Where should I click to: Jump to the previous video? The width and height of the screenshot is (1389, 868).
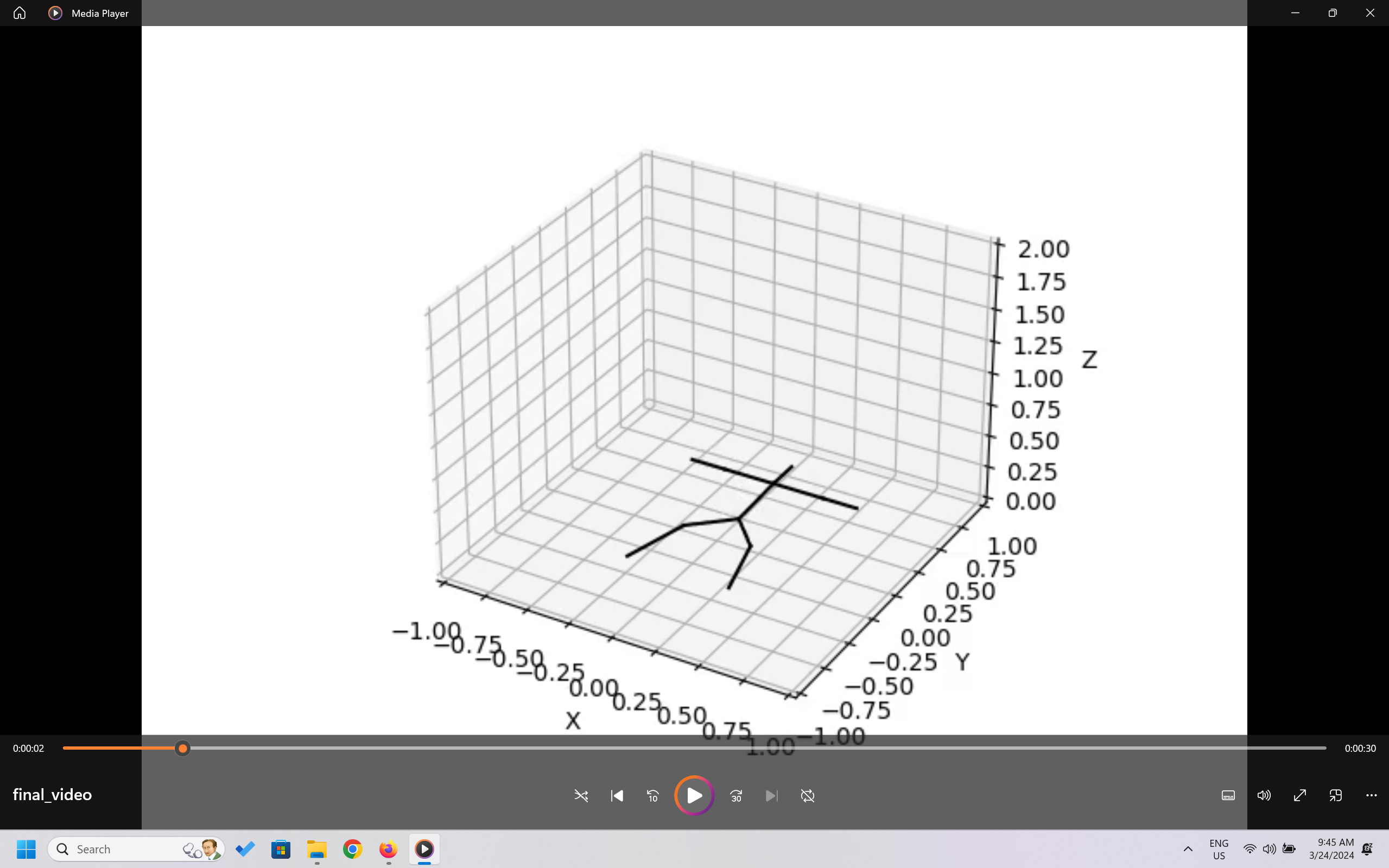tap(617, 796)
